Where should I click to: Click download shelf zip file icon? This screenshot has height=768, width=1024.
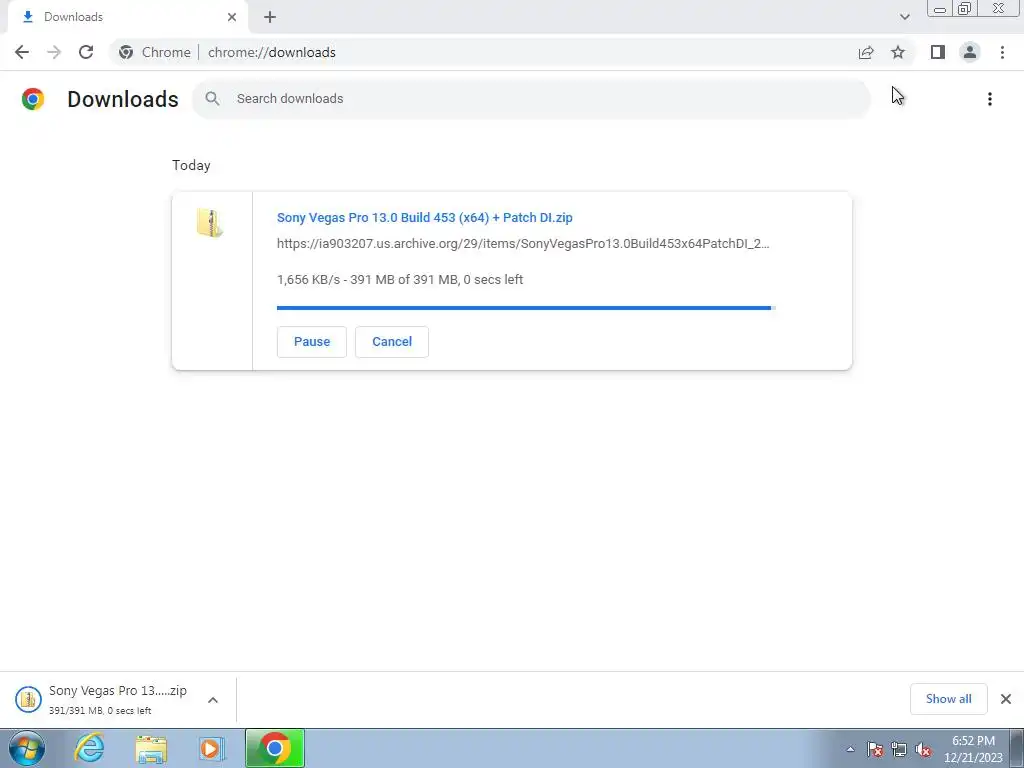point(28,699)
